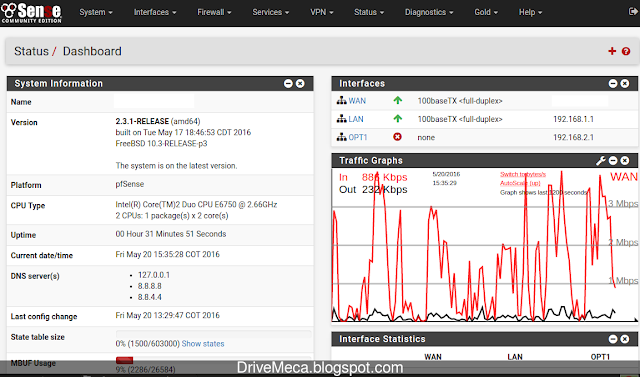Click the MBUF Usage progress bar
This screenshot has width=640, height=377.
point(213,360)
